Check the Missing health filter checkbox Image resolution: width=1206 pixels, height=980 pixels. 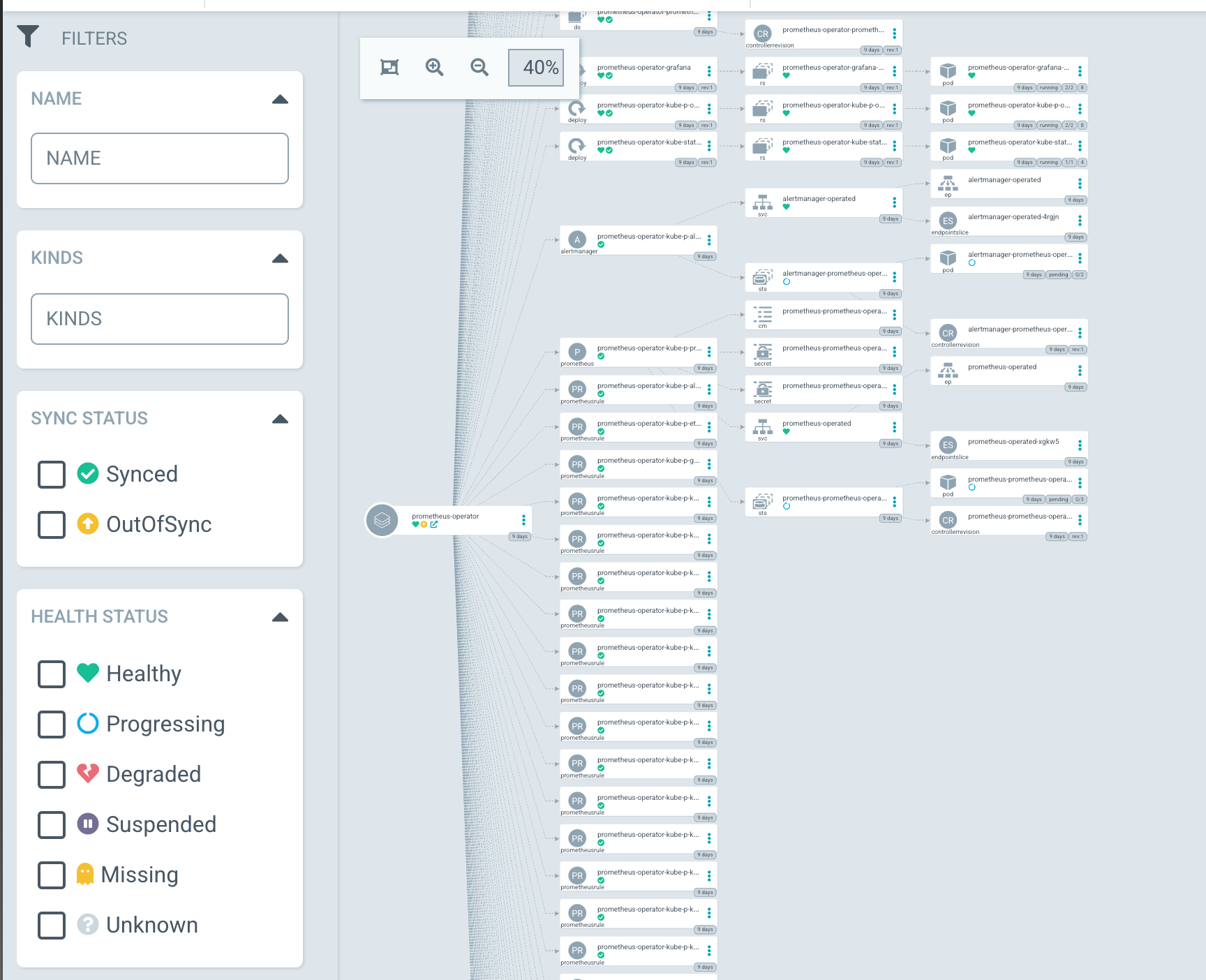pyautogui.click(x=52, y=875)
